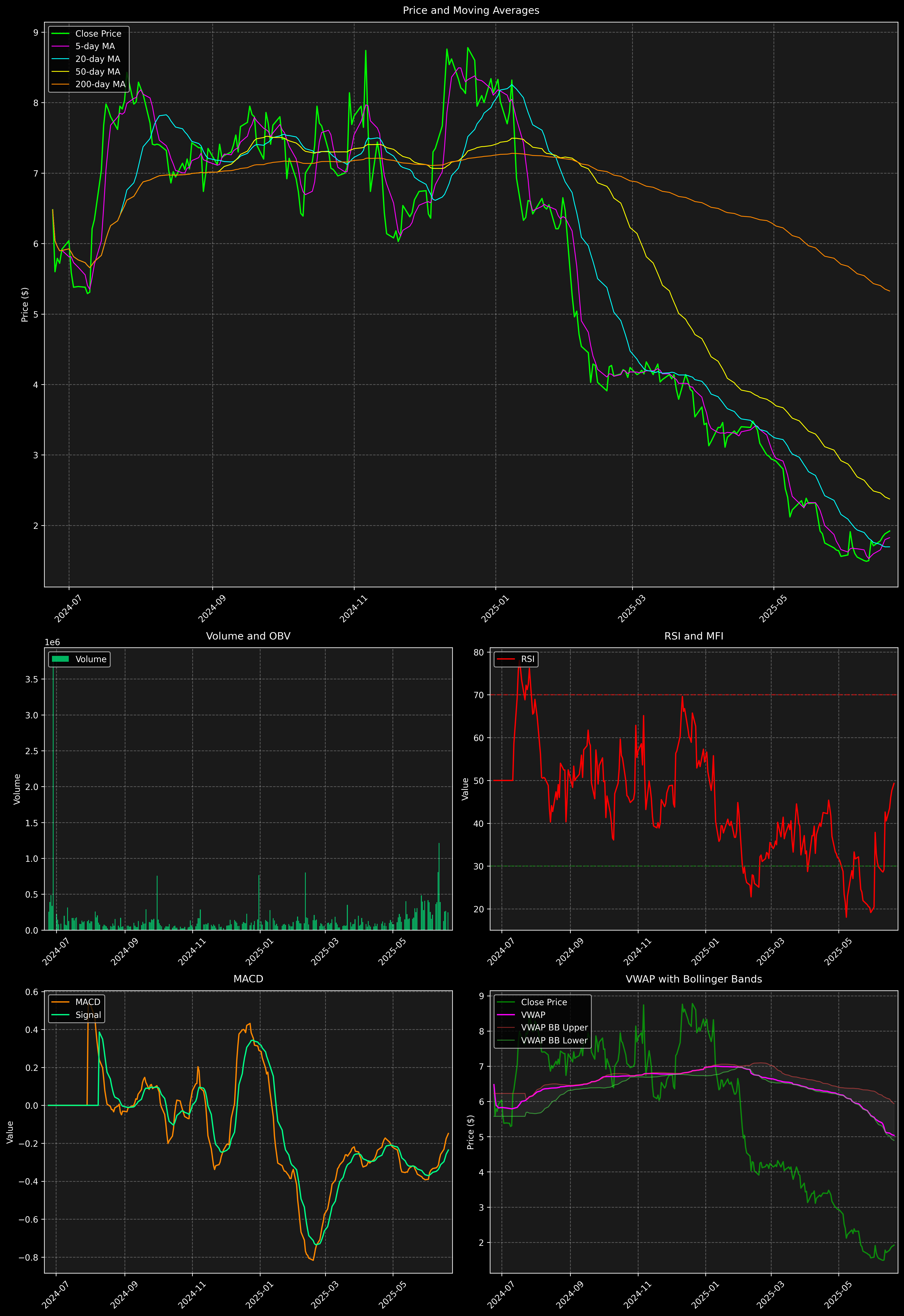Click the 'Volume' y-axis label
The image size is (904, 1316).
[17, 789]
